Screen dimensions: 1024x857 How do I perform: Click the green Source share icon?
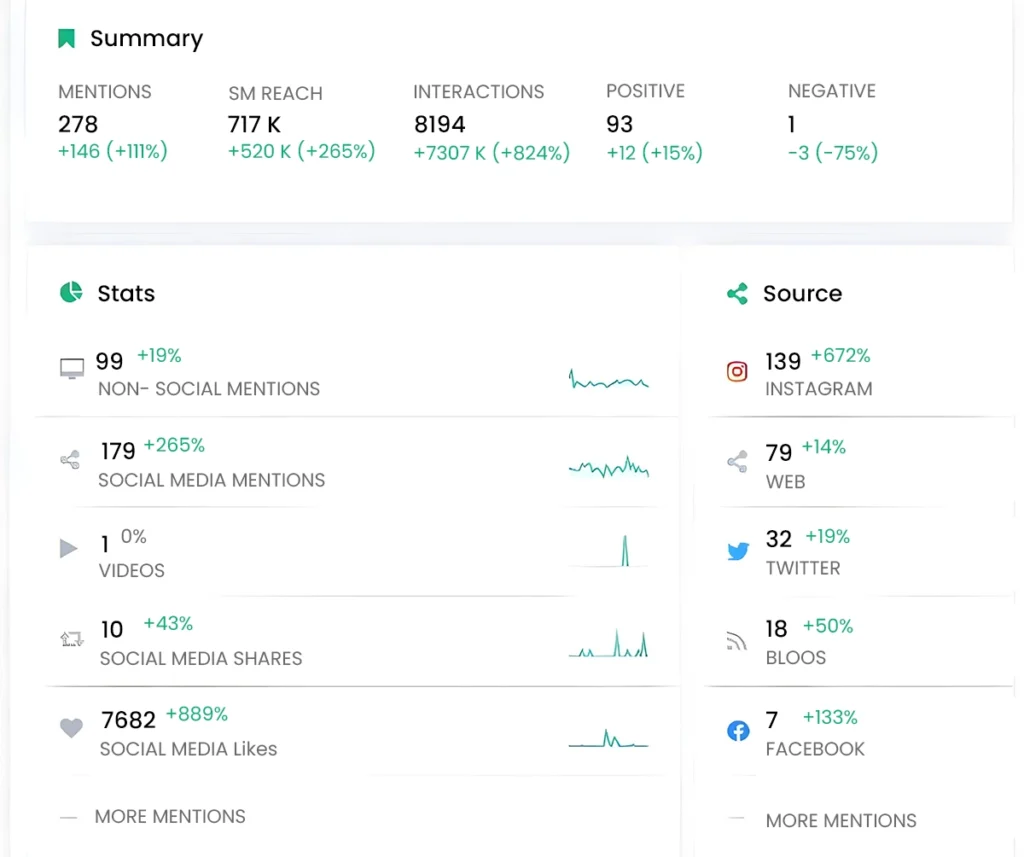737,294
